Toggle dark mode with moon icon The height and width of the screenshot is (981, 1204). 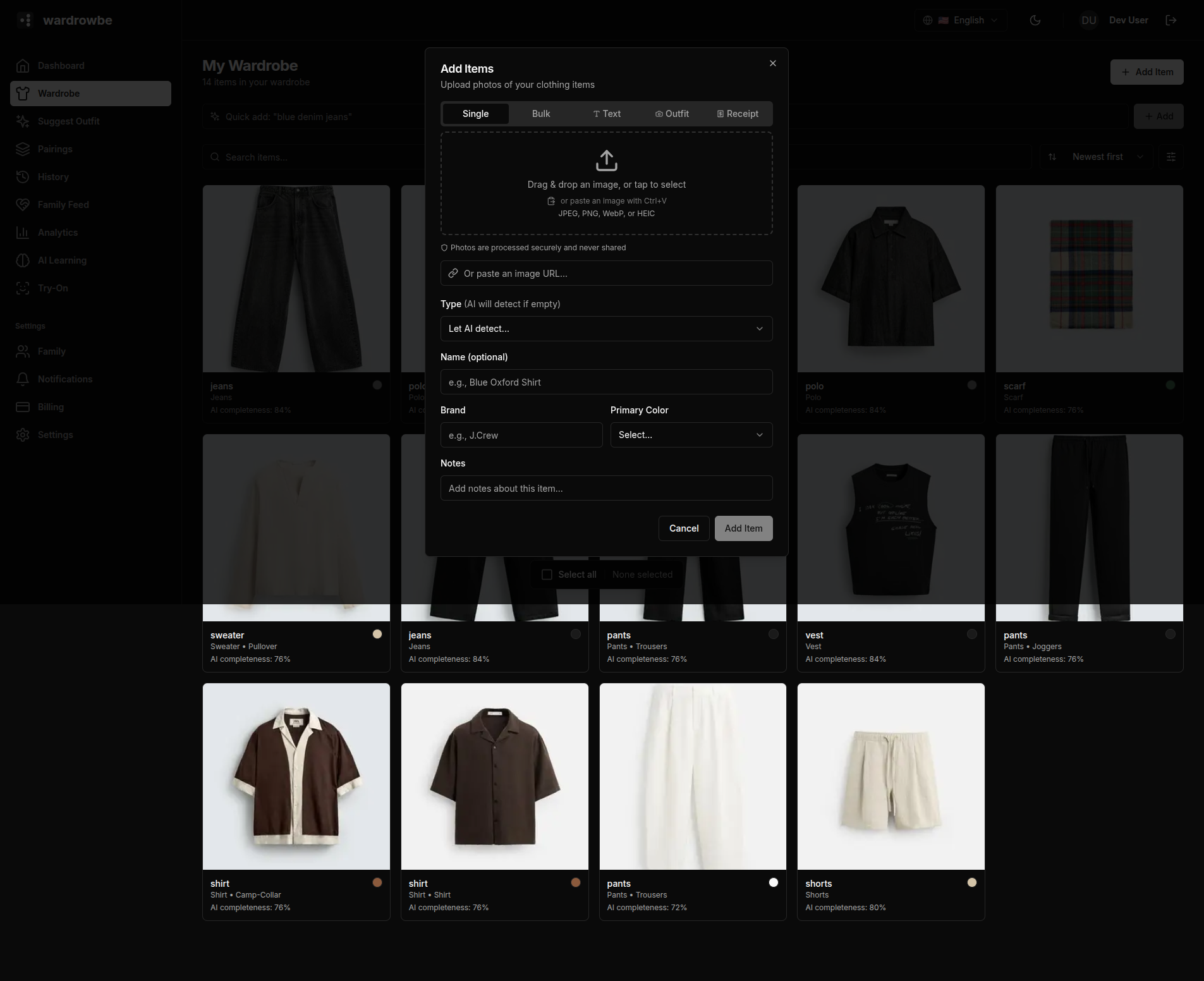pyautogui.click(x=1035, y=20)
